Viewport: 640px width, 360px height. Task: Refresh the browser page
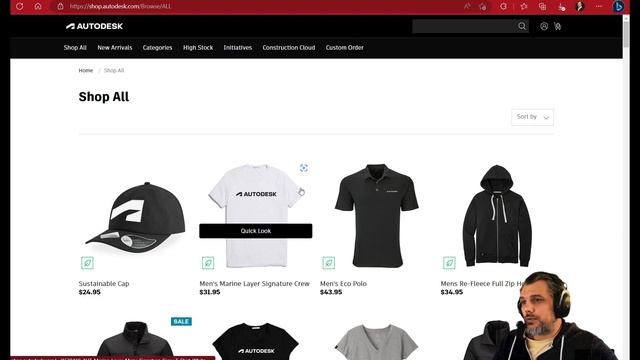pyautogui.click(x=19, y=6)
